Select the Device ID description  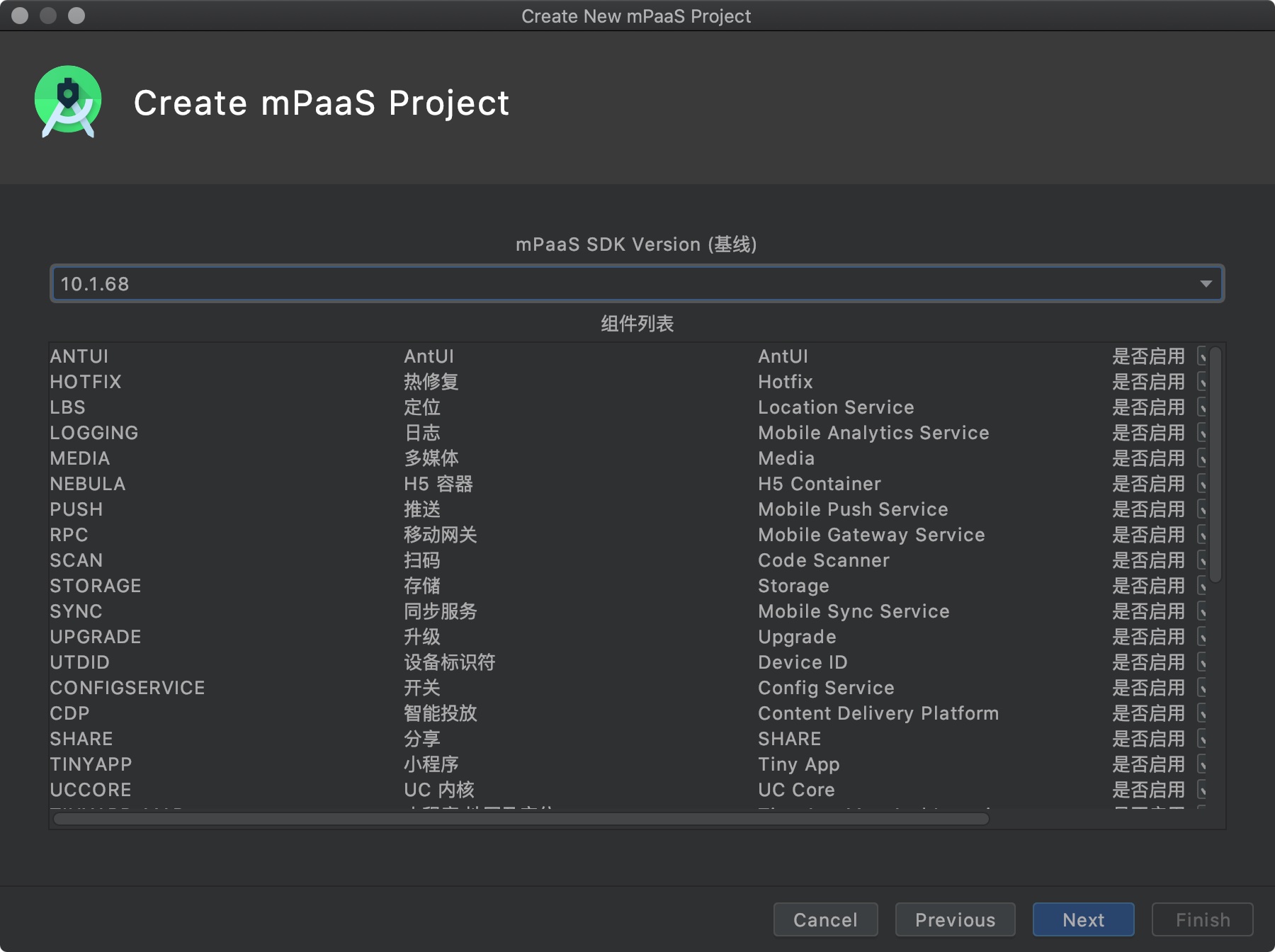point(803,662)
